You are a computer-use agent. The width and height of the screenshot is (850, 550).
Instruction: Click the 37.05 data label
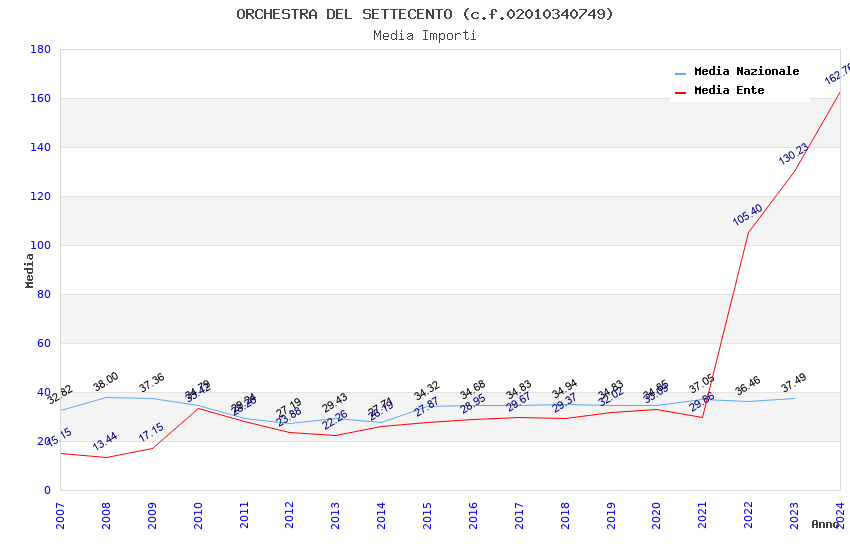pos(702,384)
